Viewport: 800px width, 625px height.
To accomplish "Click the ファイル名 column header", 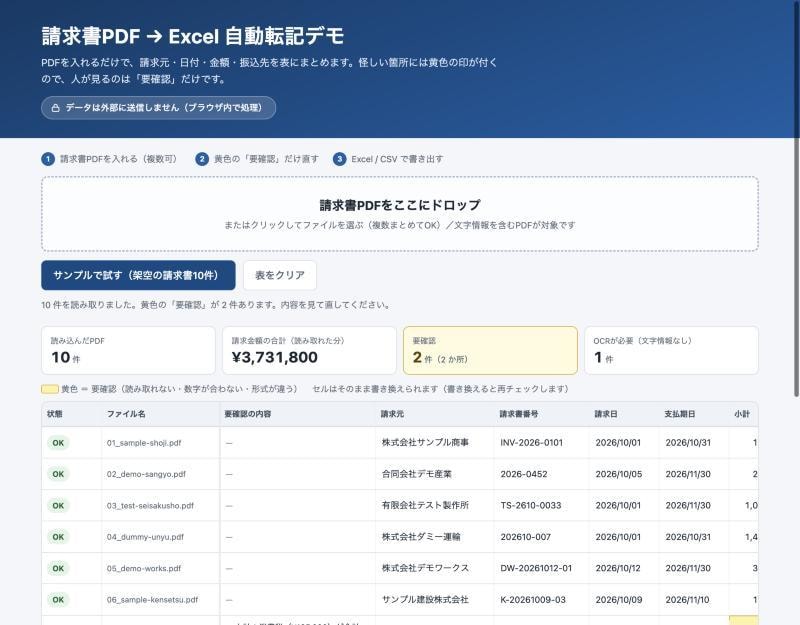I will (x=160, y=414).
